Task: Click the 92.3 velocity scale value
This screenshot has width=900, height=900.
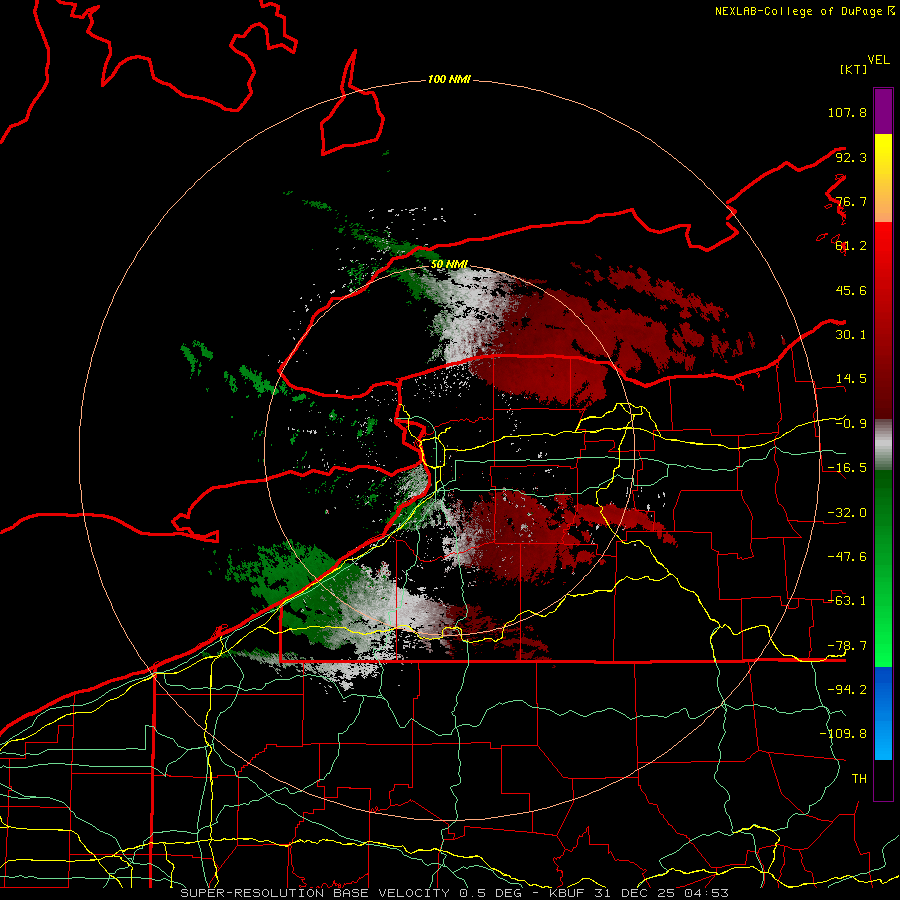Action: [851, 157]
